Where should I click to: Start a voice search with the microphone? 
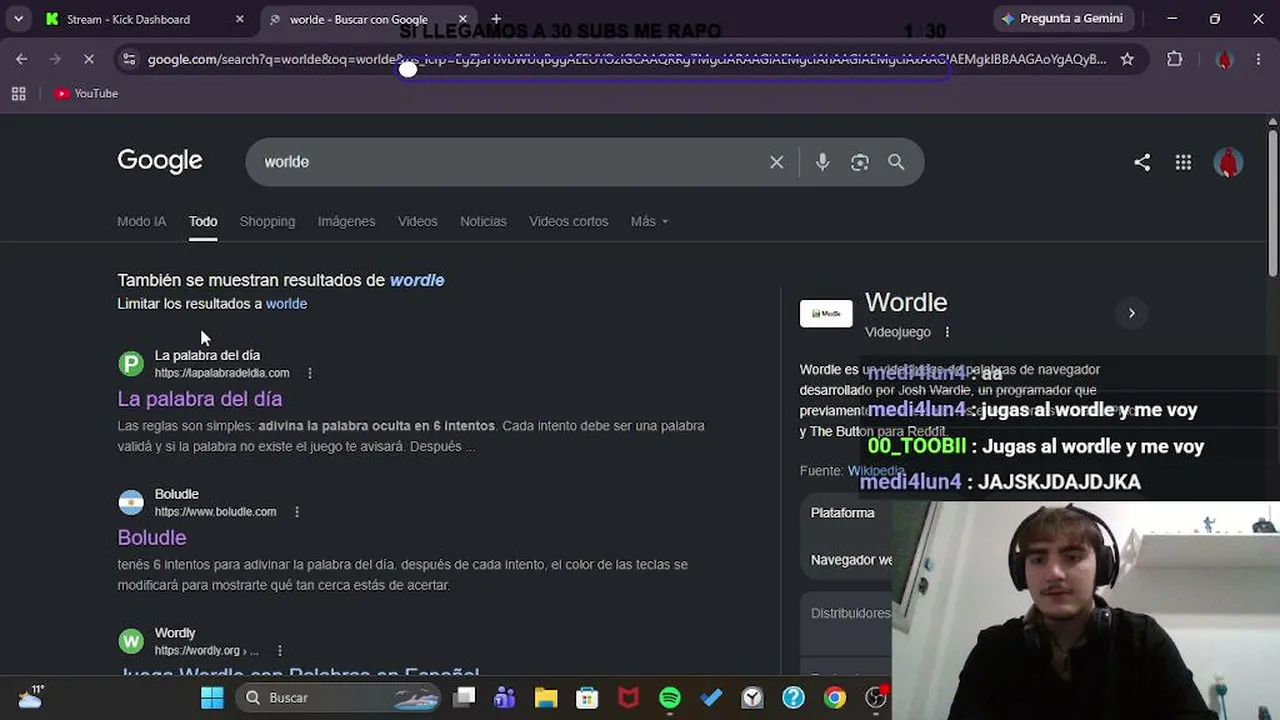point(822,162)
